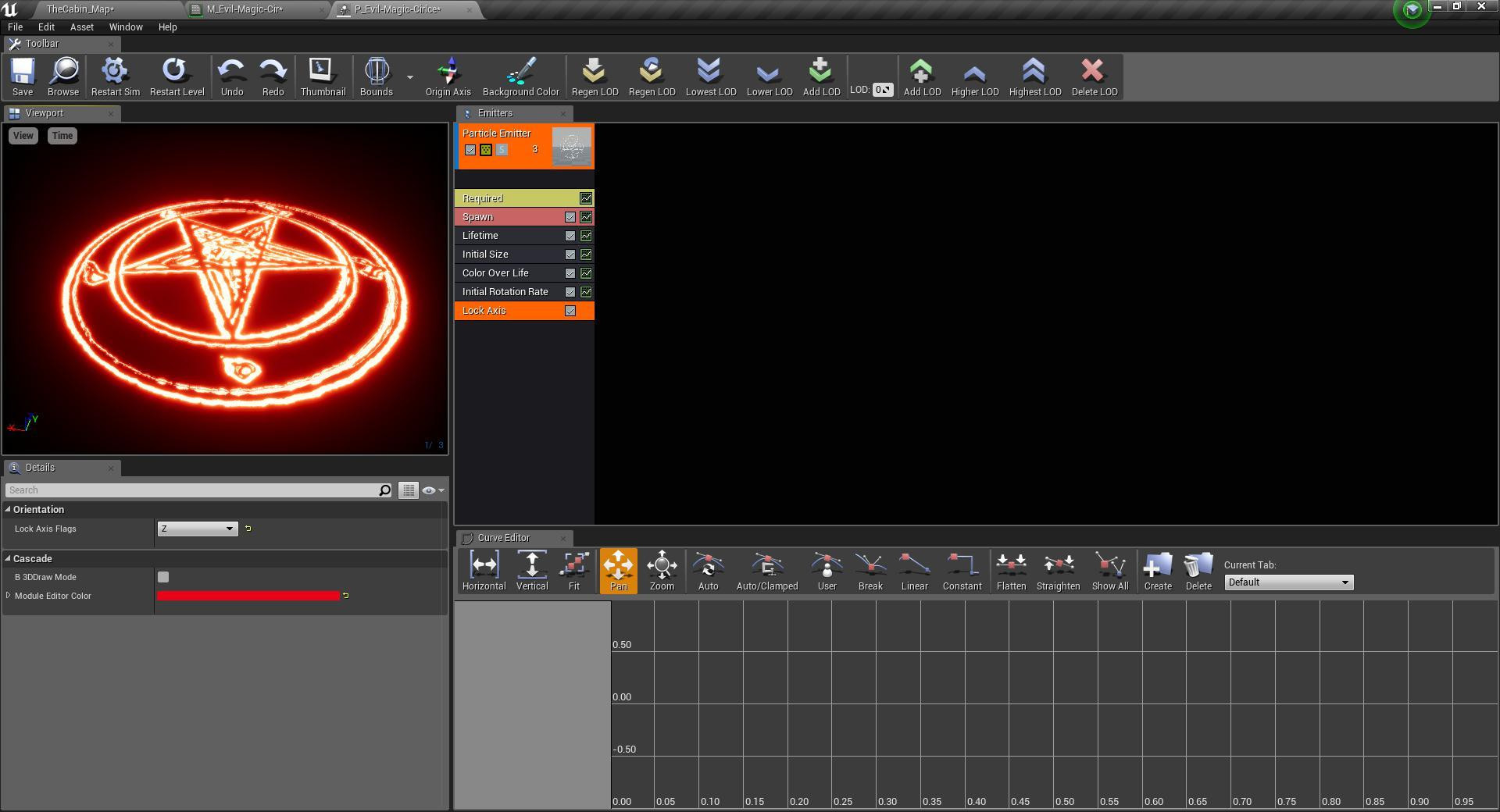Click the View button in viewport
1500x812 pixels.
coord(23,136)
